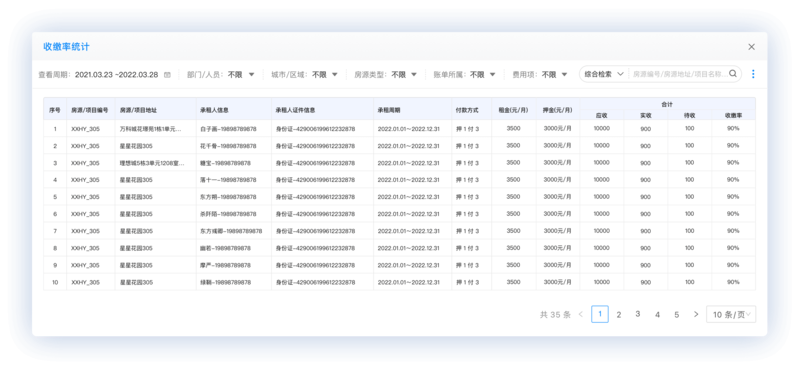Click the magnifier search icon
The width and height of the screenshot is (800, 379).
tap(733, 74)
